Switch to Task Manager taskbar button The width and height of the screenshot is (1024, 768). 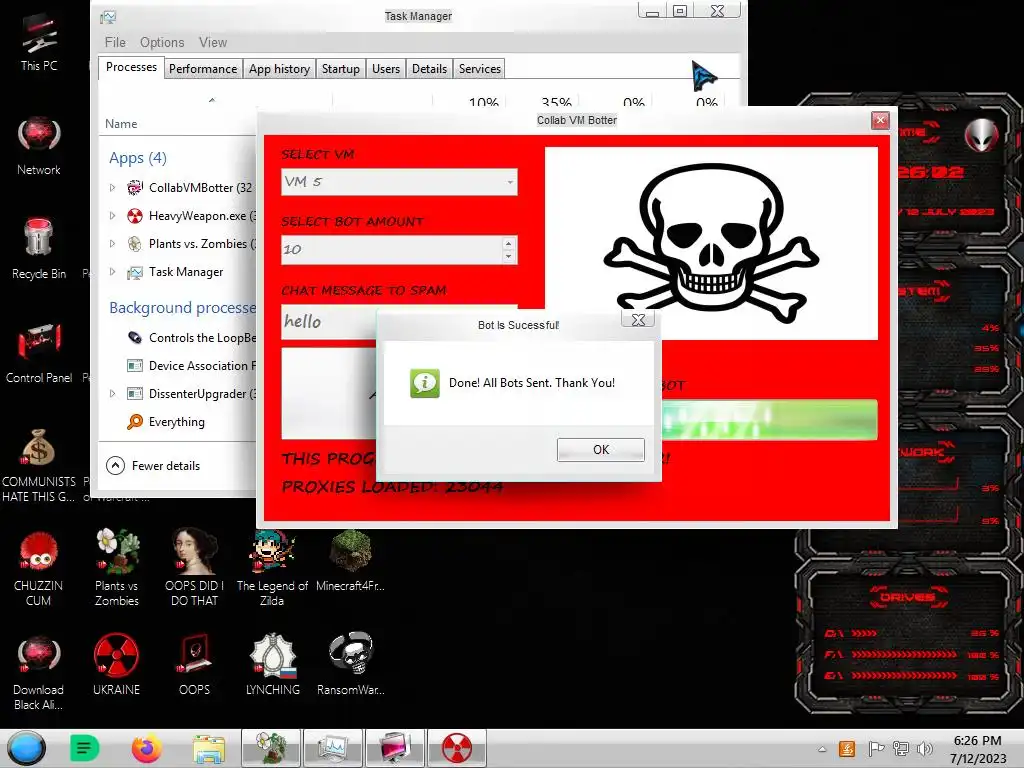tap(333, 748)
